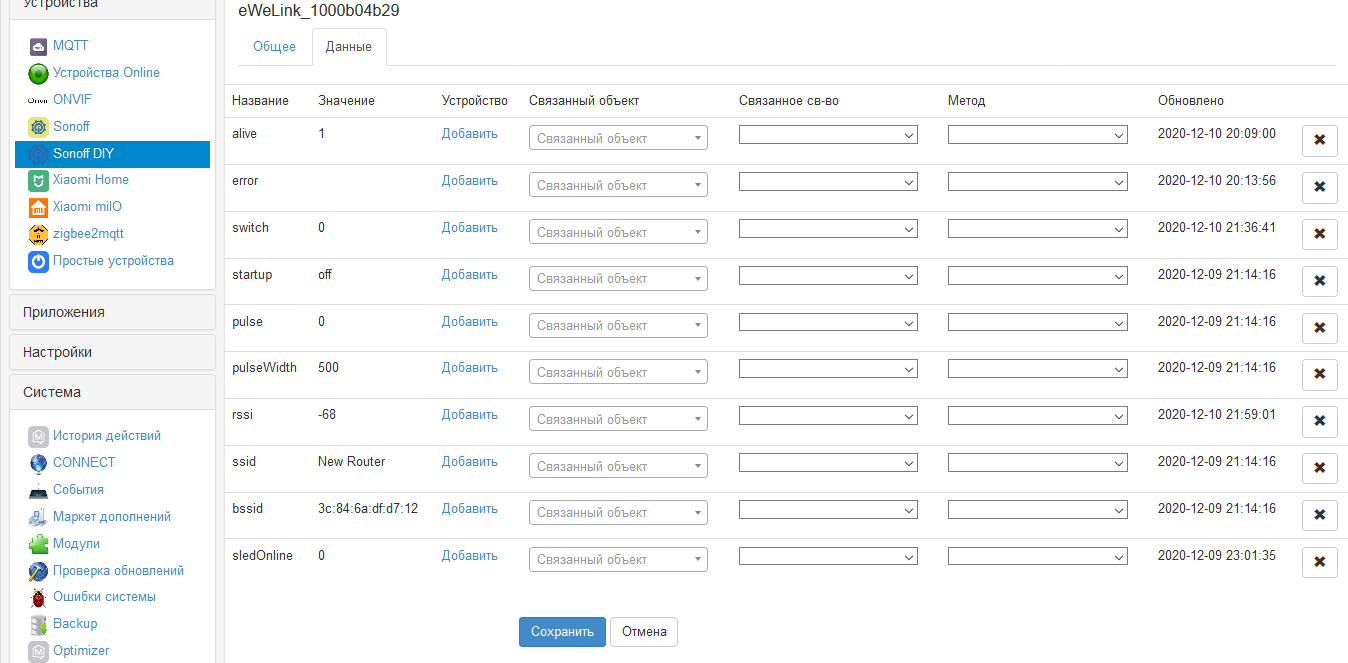Viewport: 1348px width, 663px height.
Task: Click the Sonoff sidebar icon
Action: (37, 126)
